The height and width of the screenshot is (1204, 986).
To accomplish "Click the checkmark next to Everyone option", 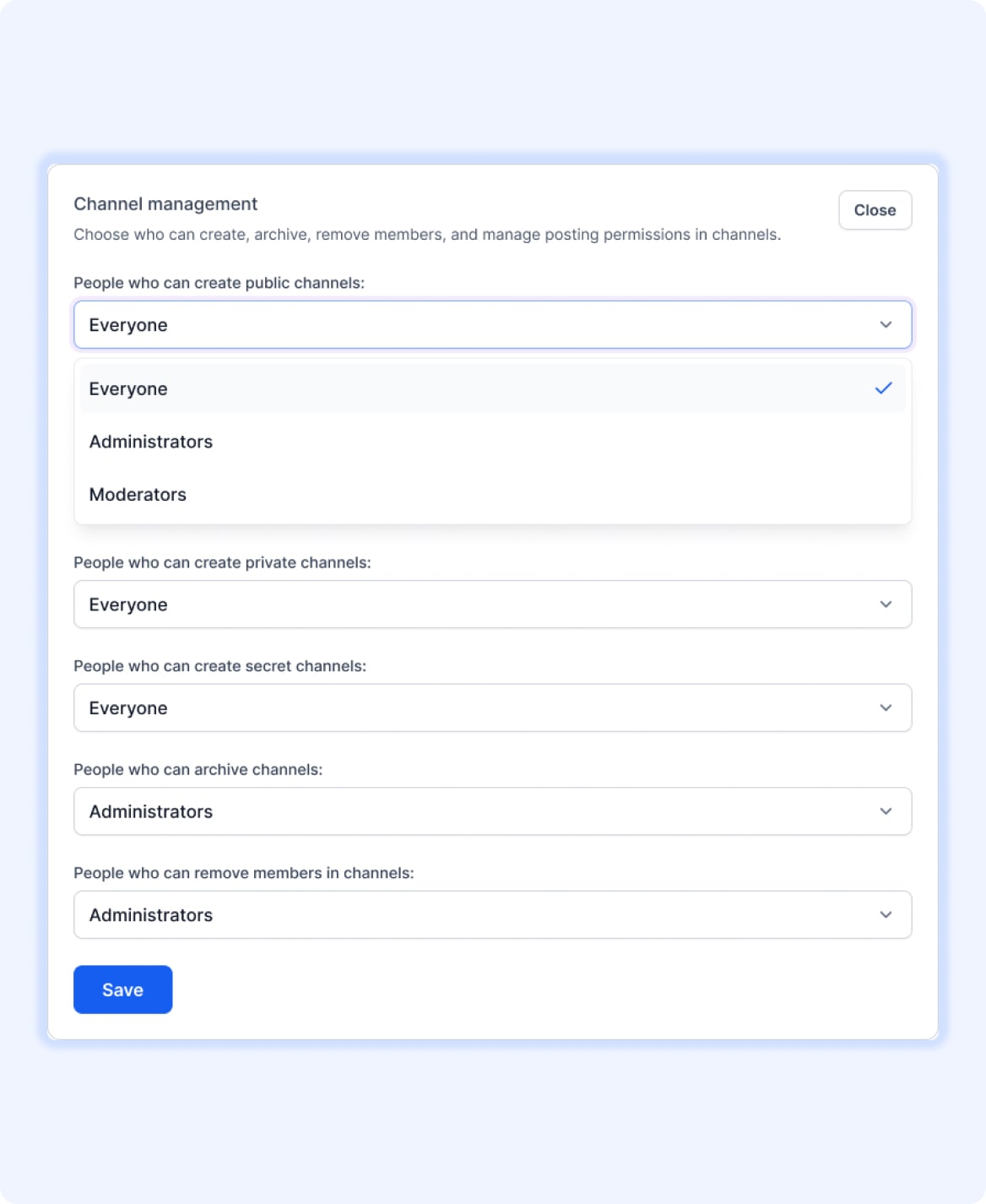I will coord(885,388).
